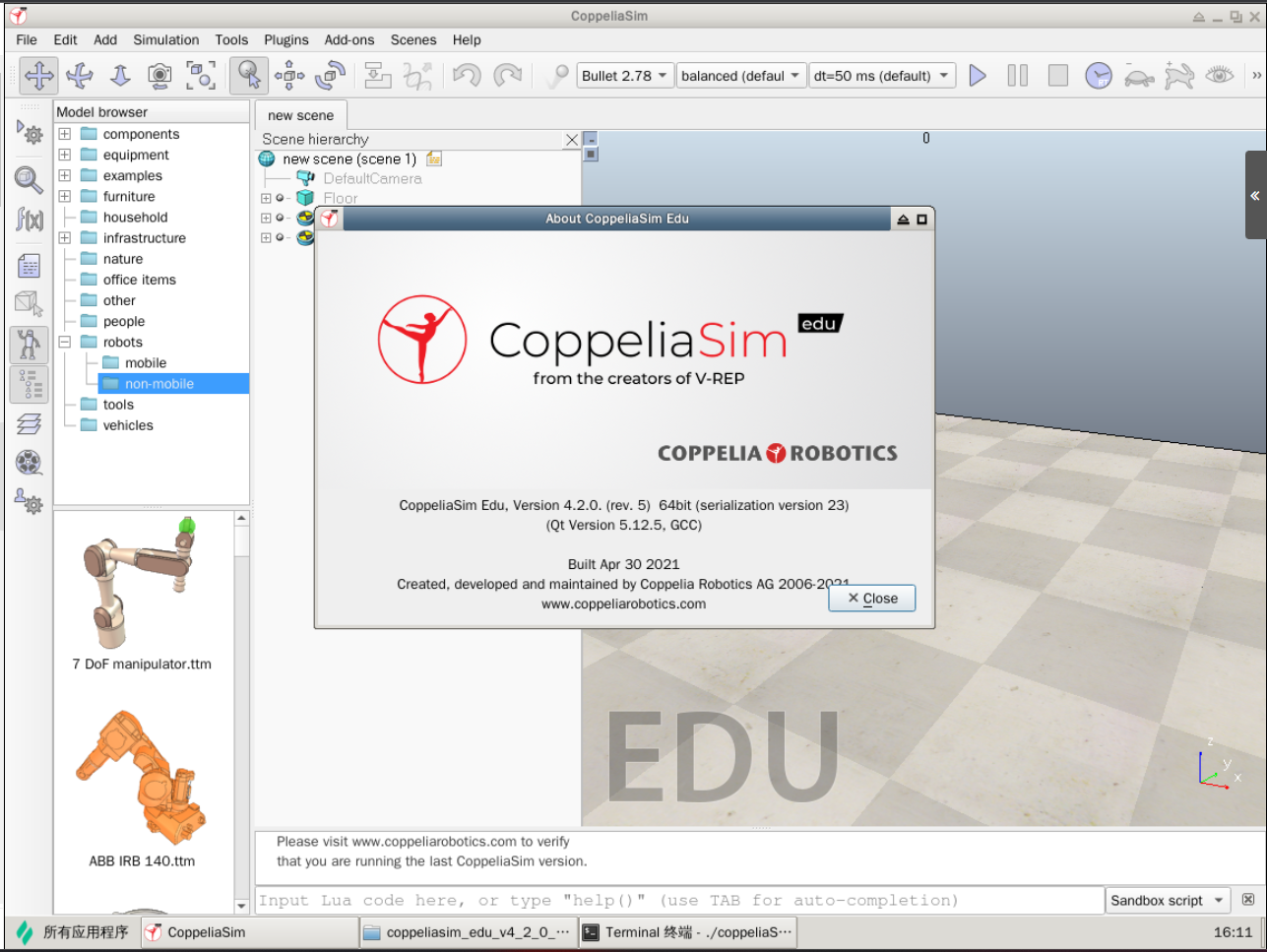Start the simulation with the play button
Image resolution: width=1267 pixels, height=952 pixels.
click(978, 75)
